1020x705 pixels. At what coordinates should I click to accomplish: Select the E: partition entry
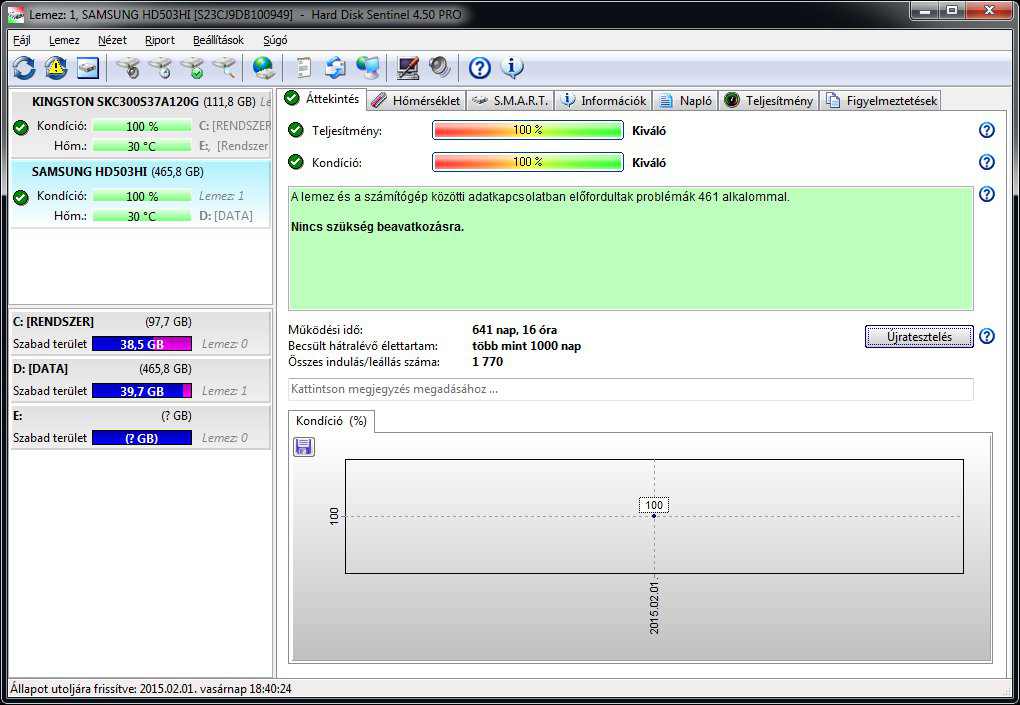pyautogui.click(x=140, y=426)
